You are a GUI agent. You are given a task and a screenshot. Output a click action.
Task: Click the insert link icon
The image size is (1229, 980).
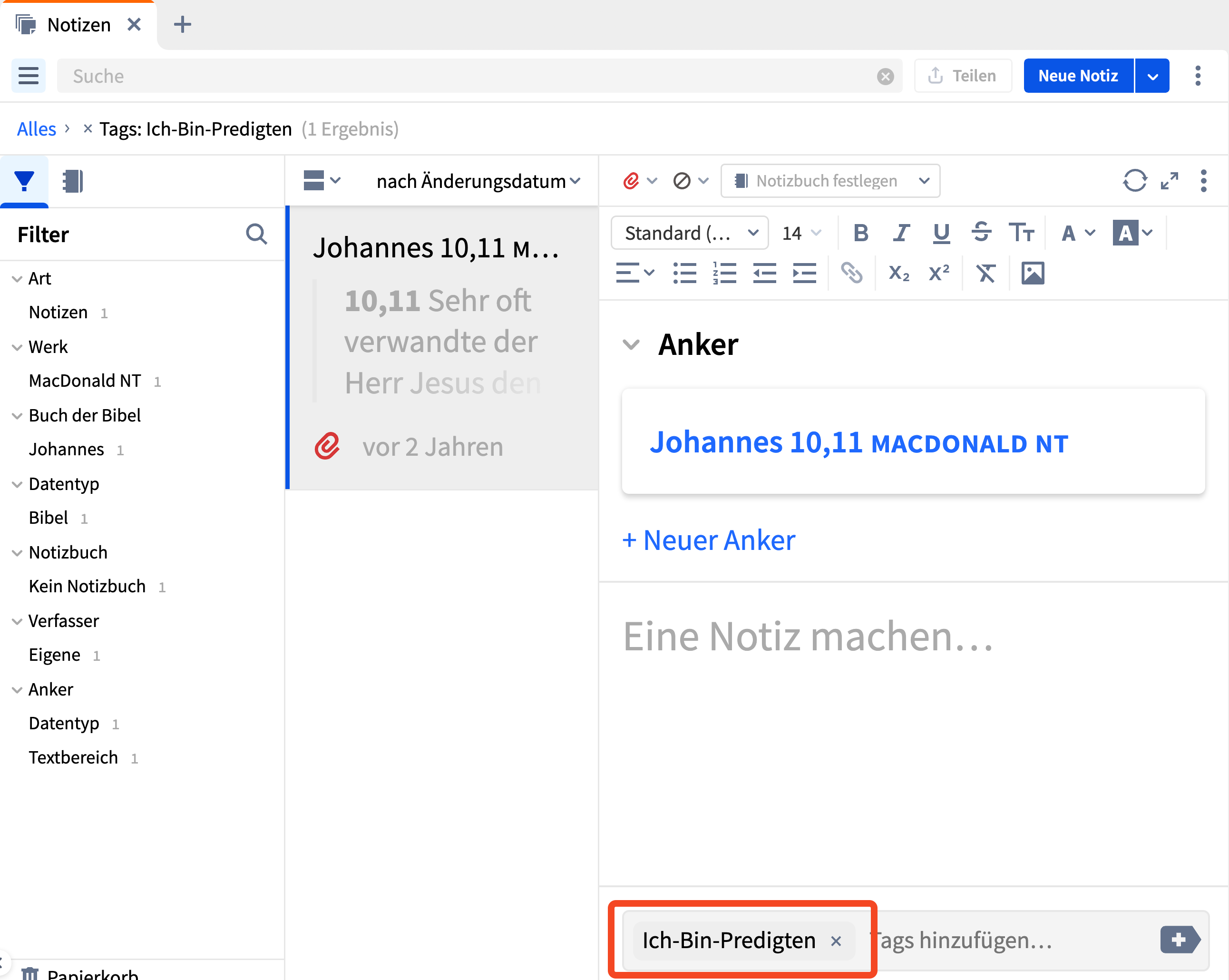[x=851, y=273]
